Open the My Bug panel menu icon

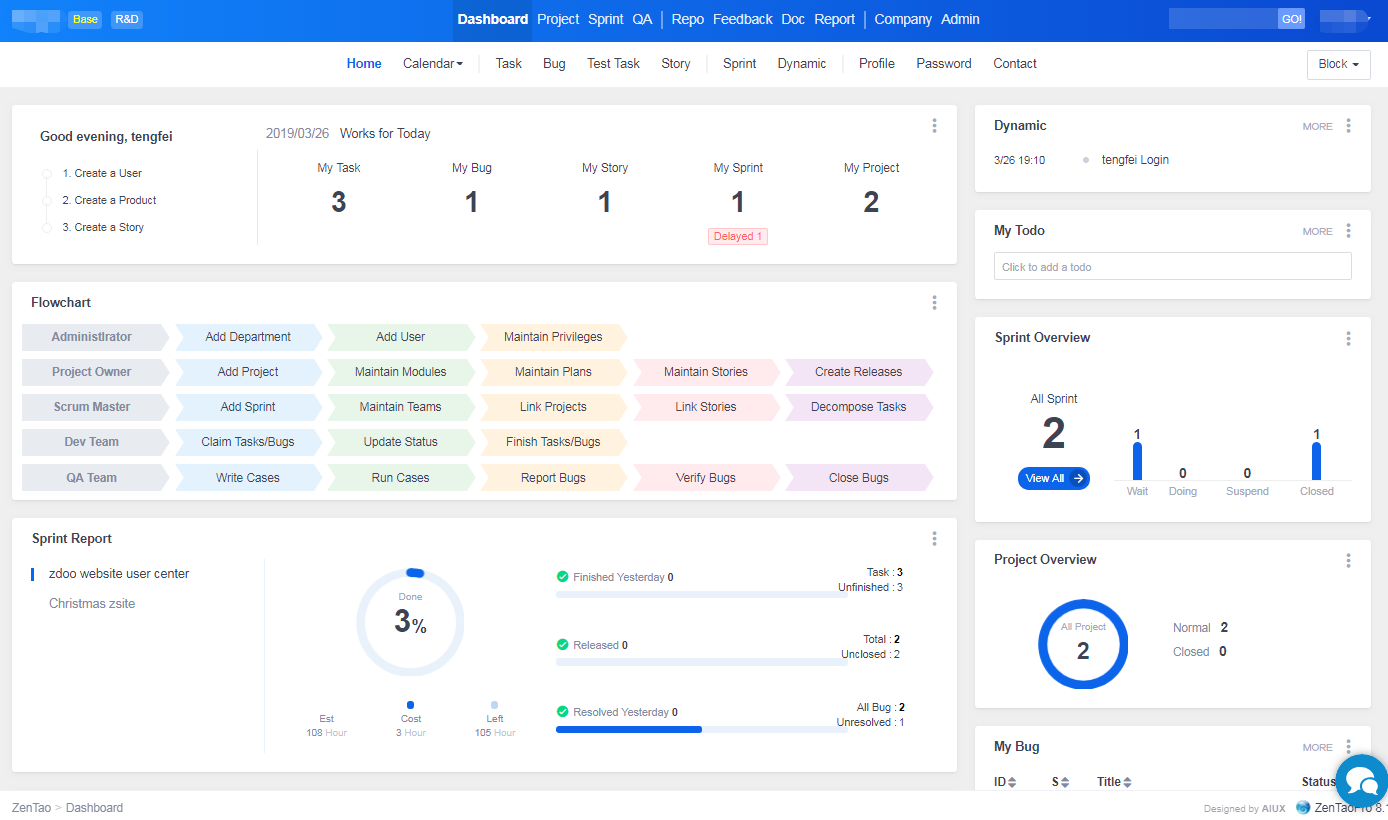(x=1348, y=747)
